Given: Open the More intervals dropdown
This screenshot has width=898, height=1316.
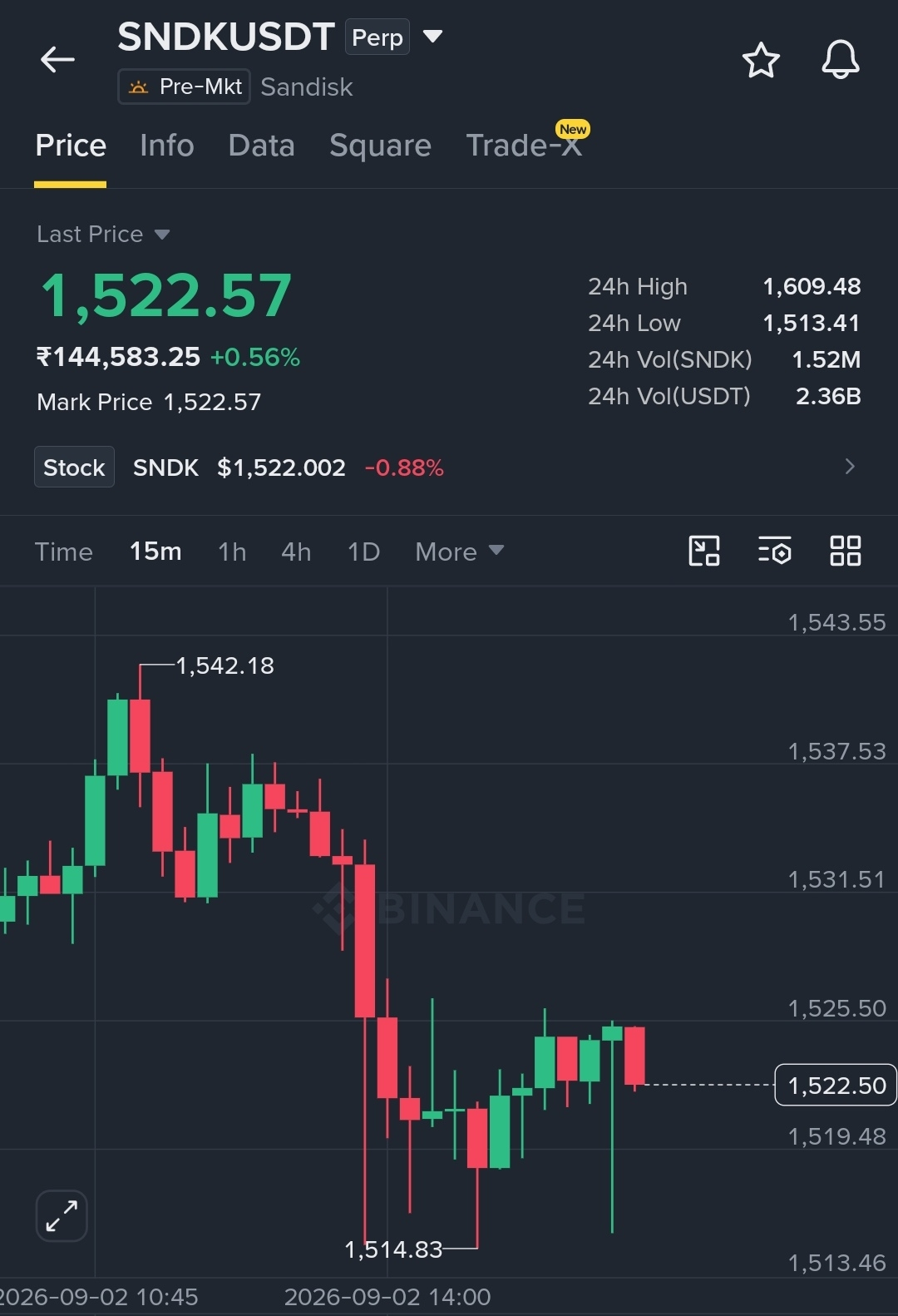Looking at the screenshot, I should click(x=460, y=552).
